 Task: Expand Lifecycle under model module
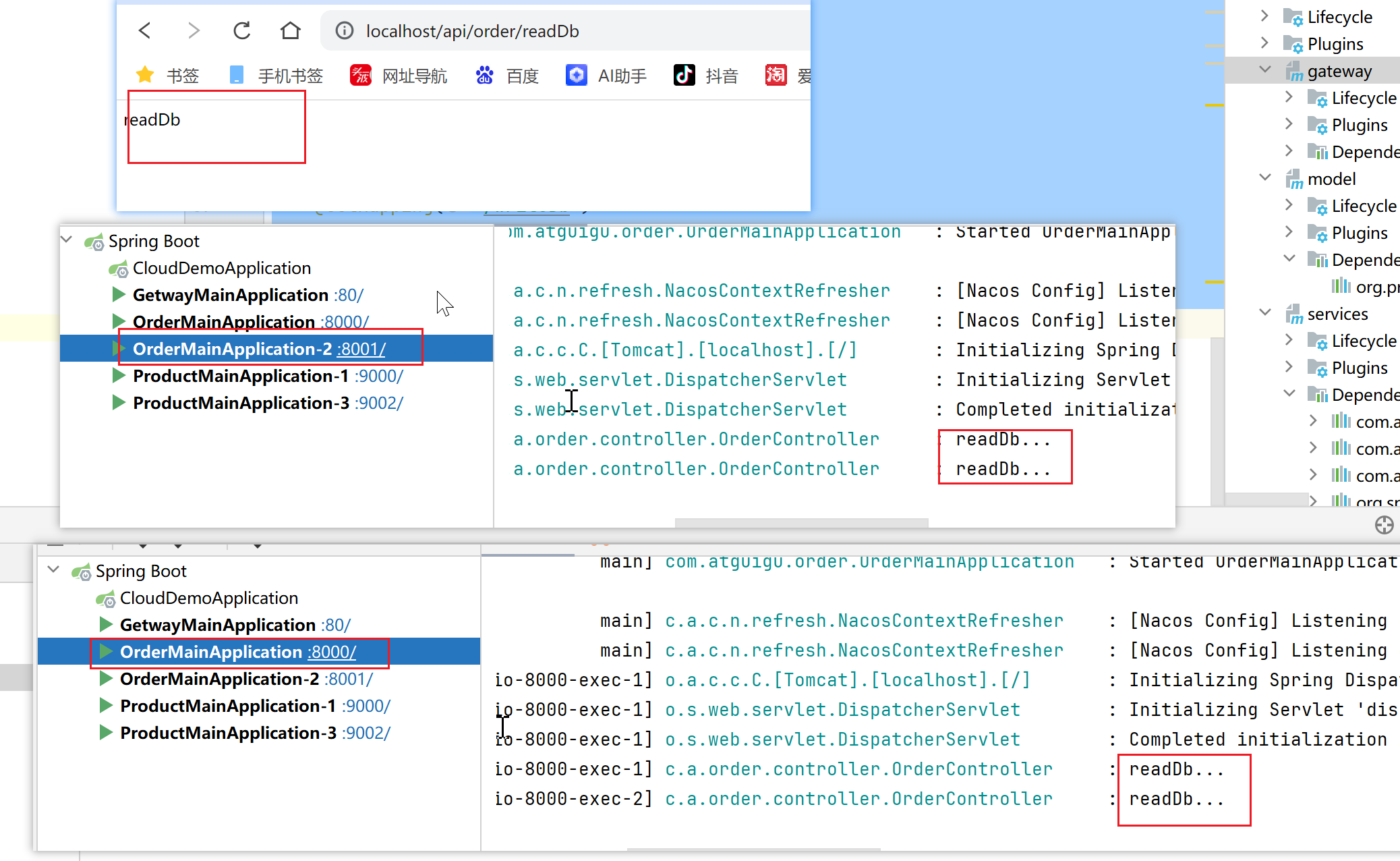[1289, 205]
